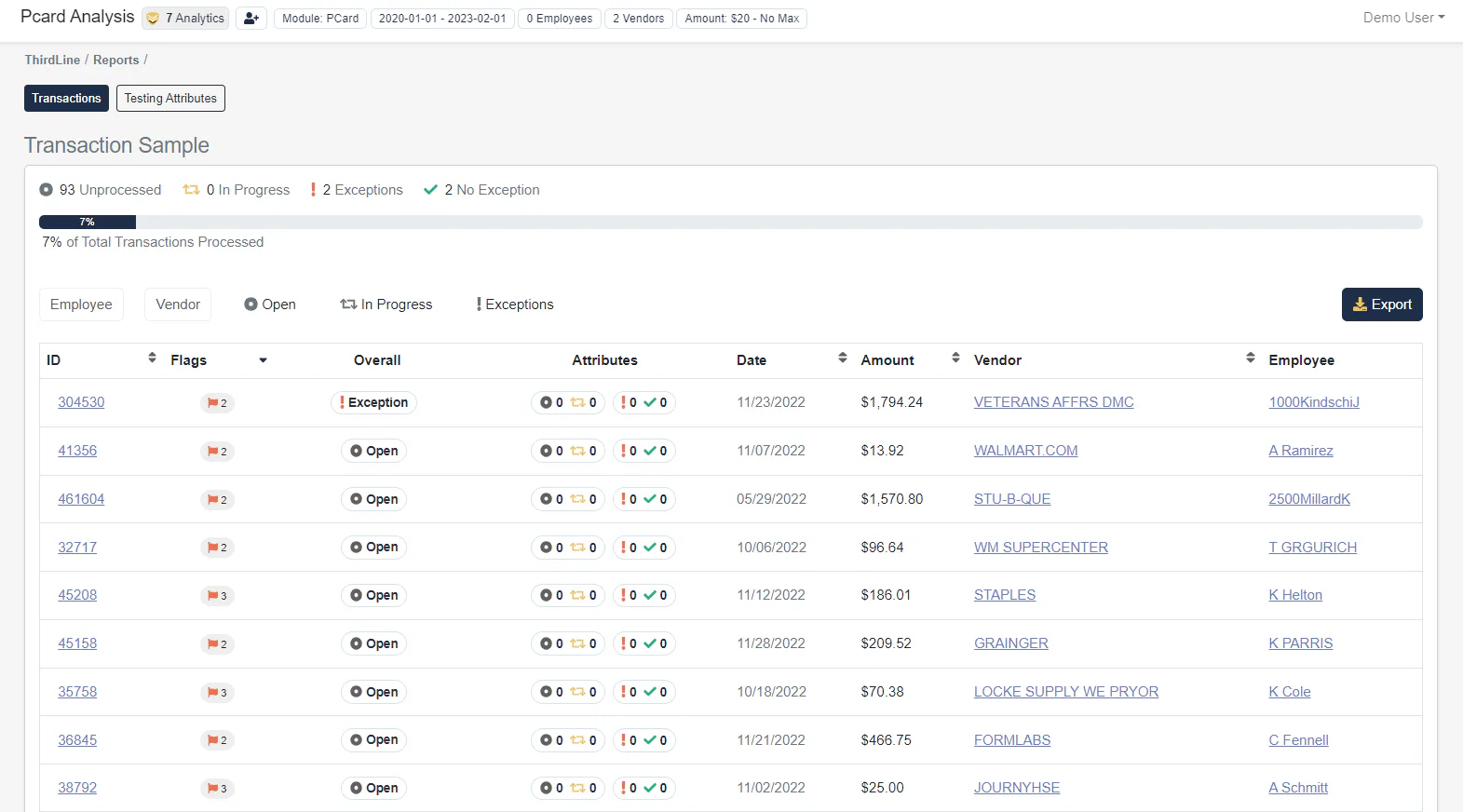Click the Open status badge for 41356
Image resolution: width=1463 pixels, height=812 pixels.
click(x=373, y=451)
